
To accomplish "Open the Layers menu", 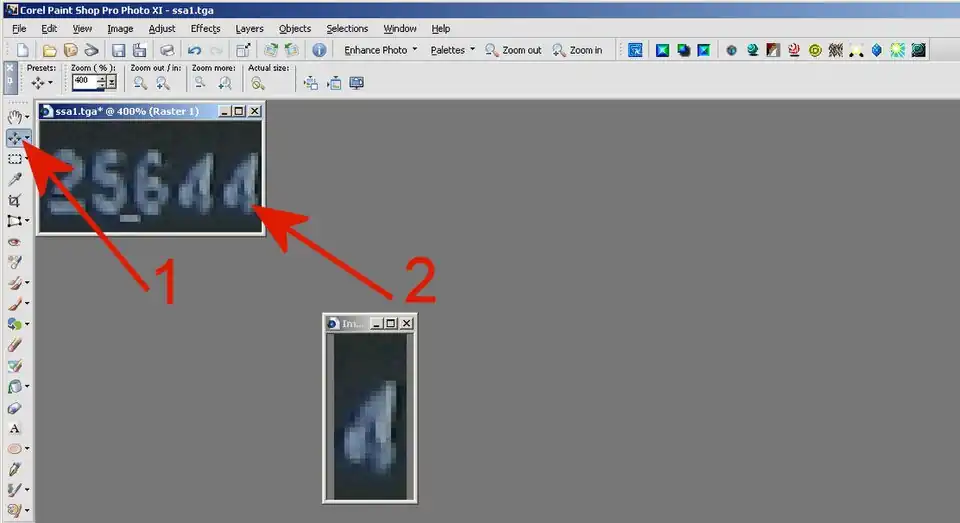I will (x=249, y=29).
